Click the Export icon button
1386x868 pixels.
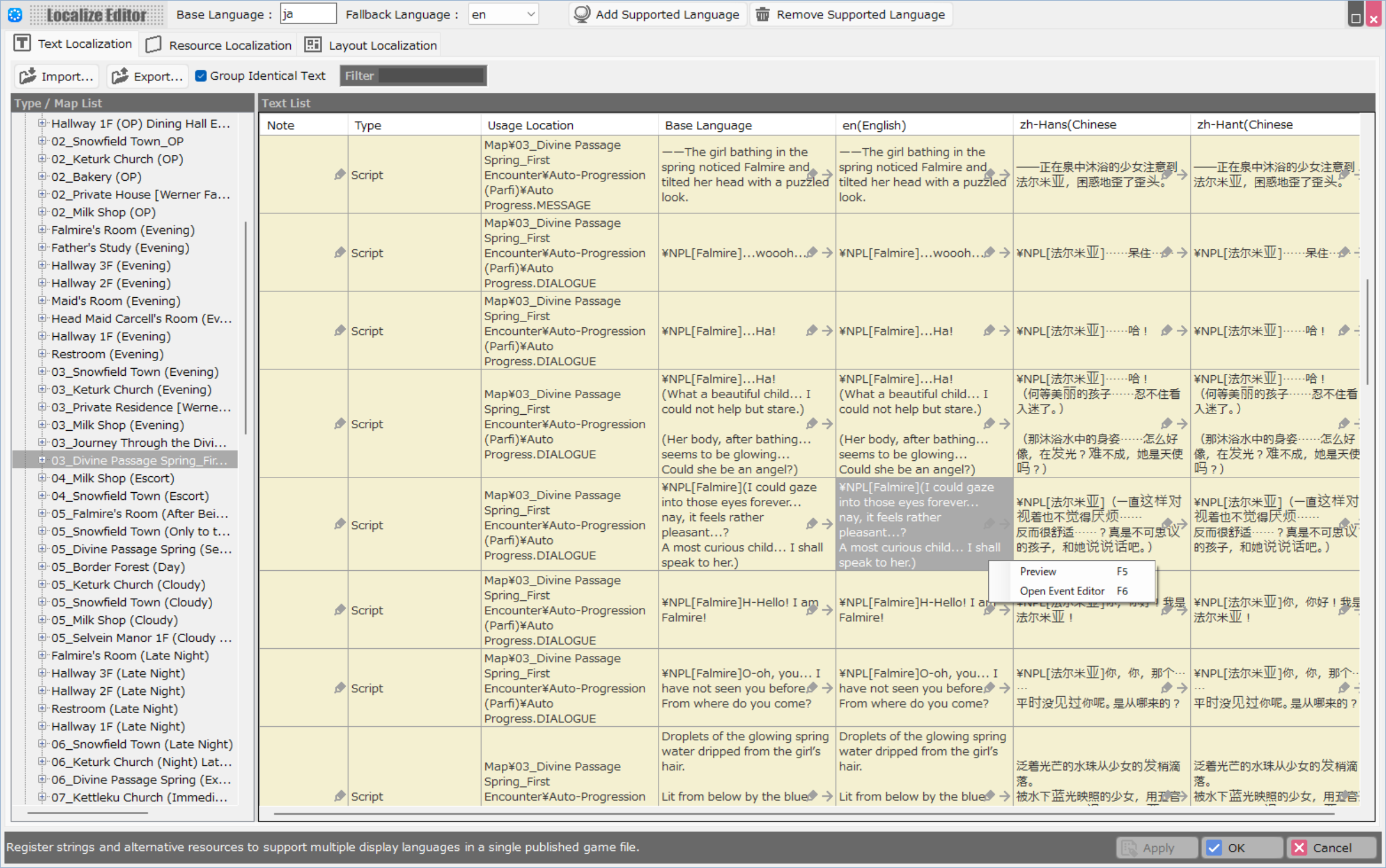[120, 76]
